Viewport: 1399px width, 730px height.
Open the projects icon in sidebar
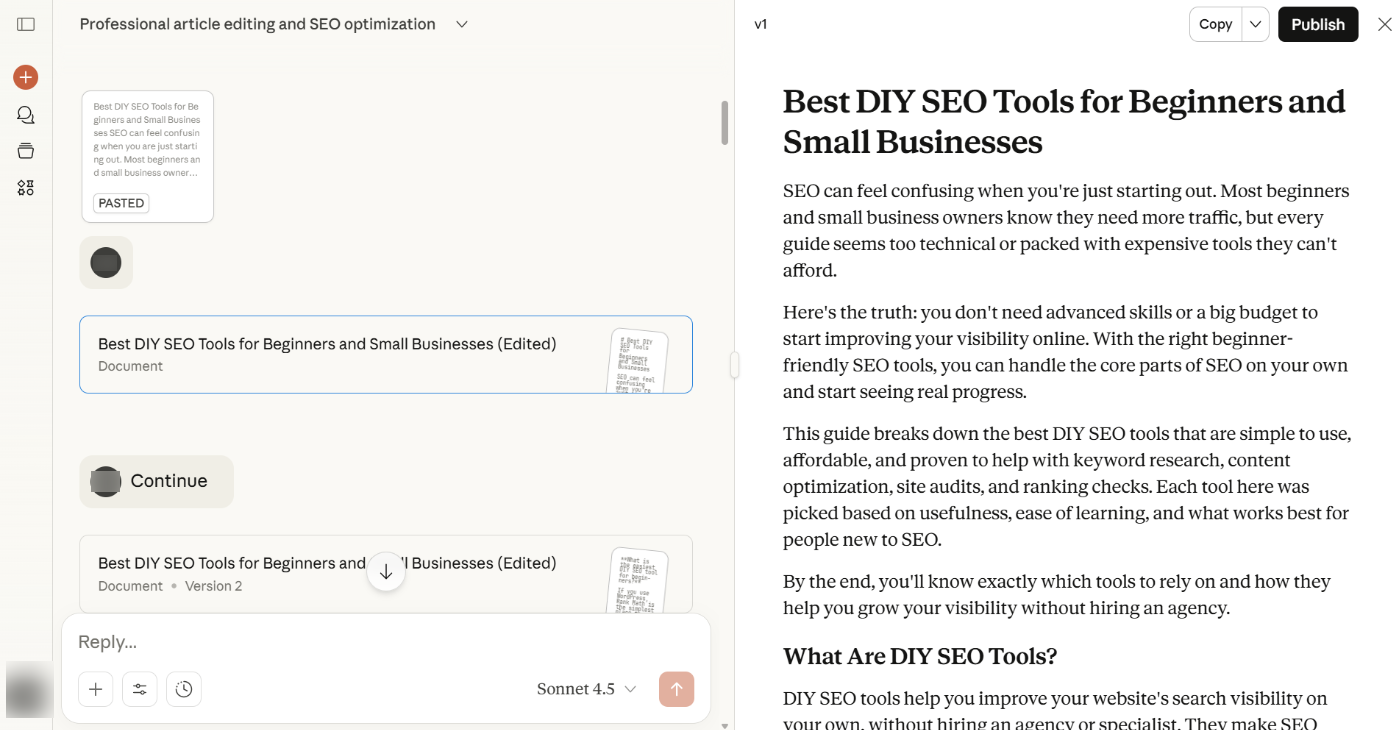coord(26,151)
